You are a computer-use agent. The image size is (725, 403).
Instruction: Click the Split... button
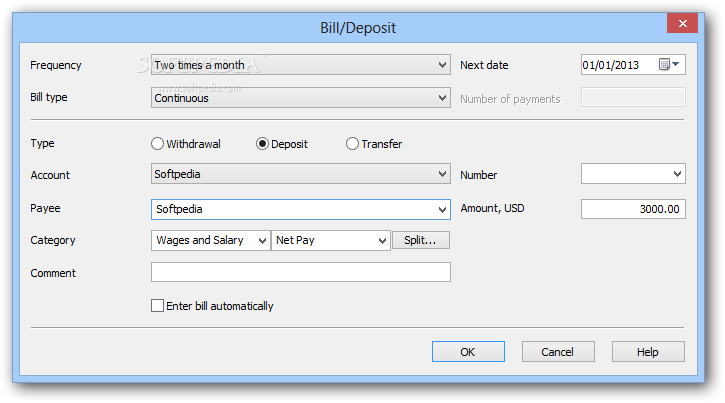coord(421,240)
